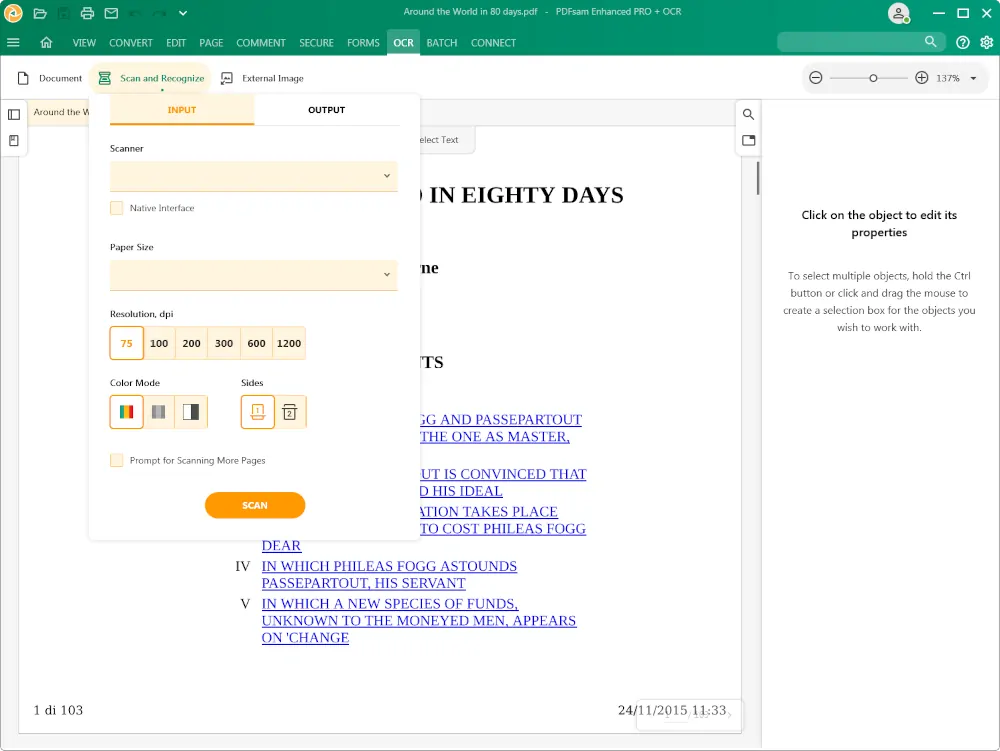This screenshot has width=1000, height=751.
Task: Expand the 137% zoom level dropdown
Action: [973, 78]
